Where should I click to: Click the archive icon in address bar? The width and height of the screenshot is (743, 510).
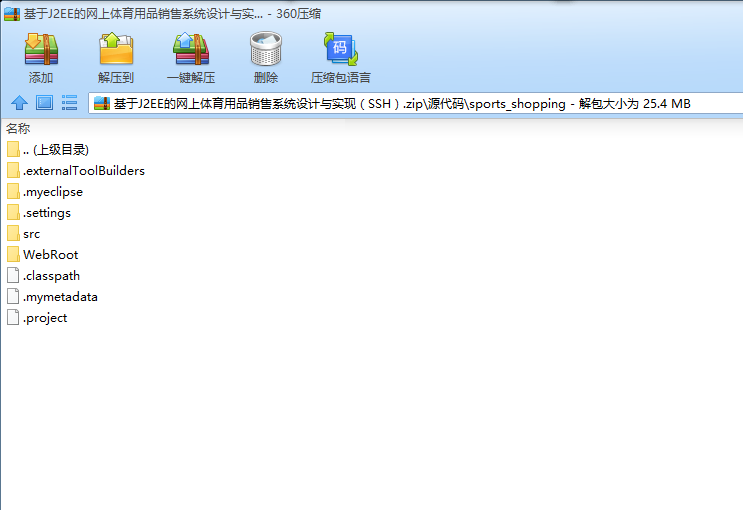coord(102,103)
